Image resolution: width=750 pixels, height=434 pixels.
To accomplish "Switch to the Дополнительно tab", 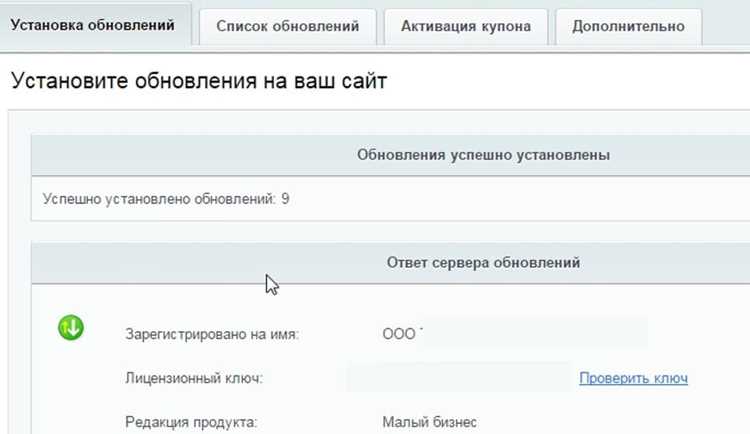I will point(629,26).
